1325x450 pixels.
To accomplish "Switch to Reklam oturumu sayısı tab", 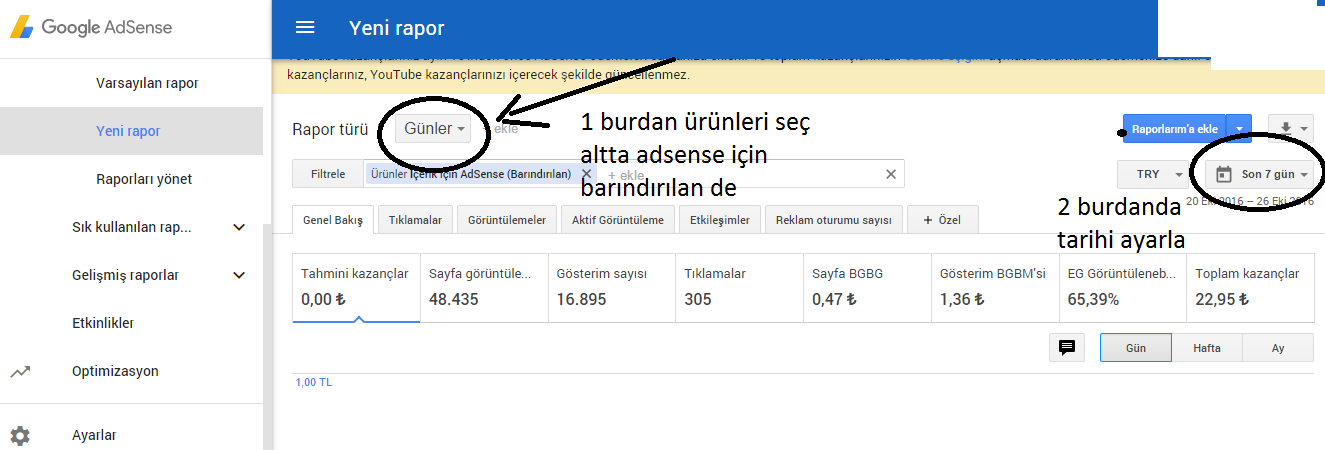I will point(834,219).
